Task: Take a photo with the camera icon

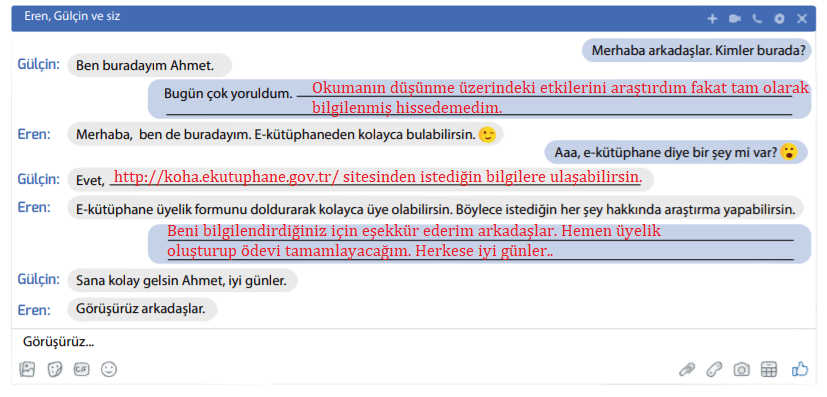Action: click(x=742, y=370)
